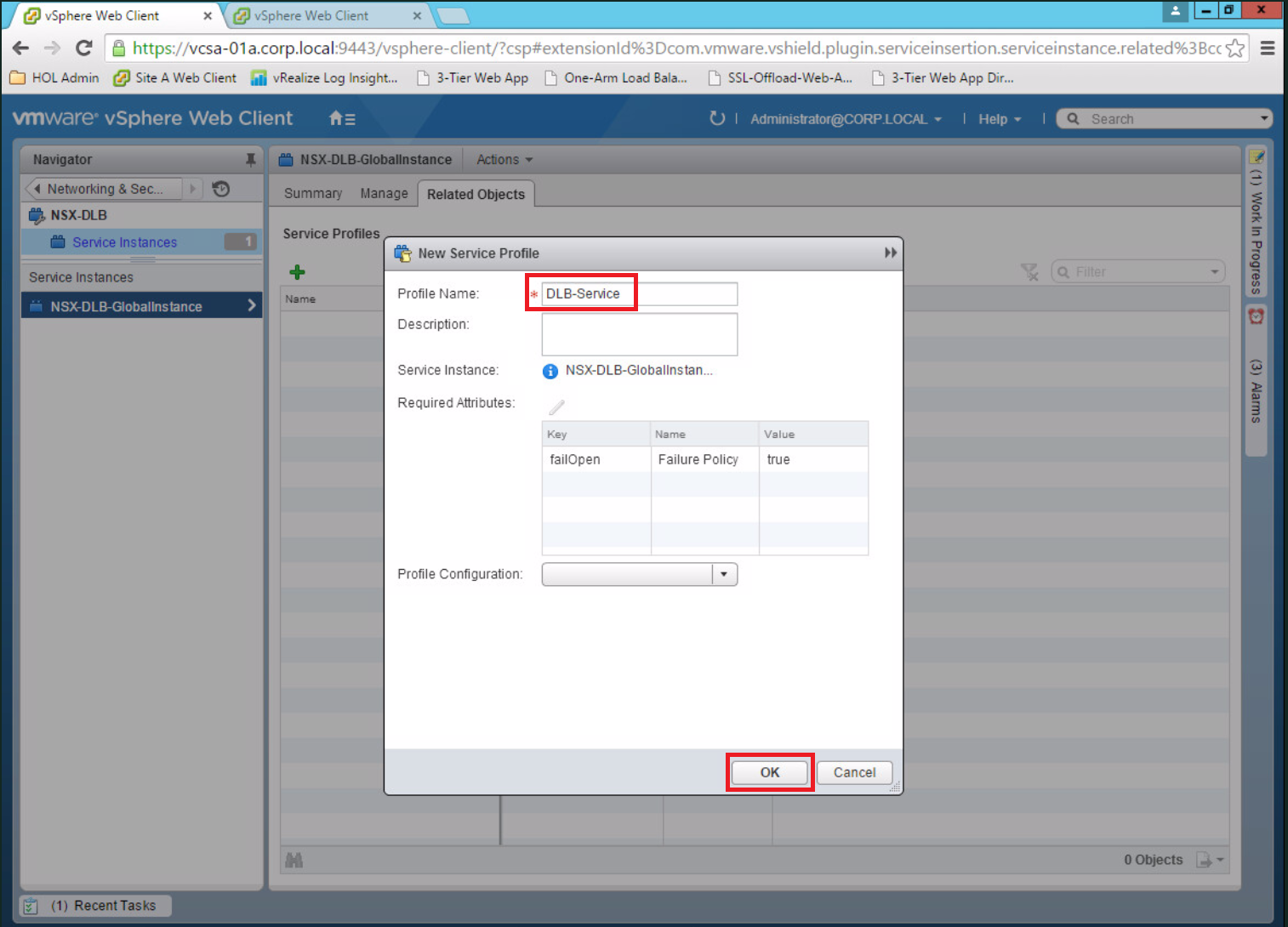Click the vSphere home menu icon
The image size is (1288, 927).
coord(342,119)
